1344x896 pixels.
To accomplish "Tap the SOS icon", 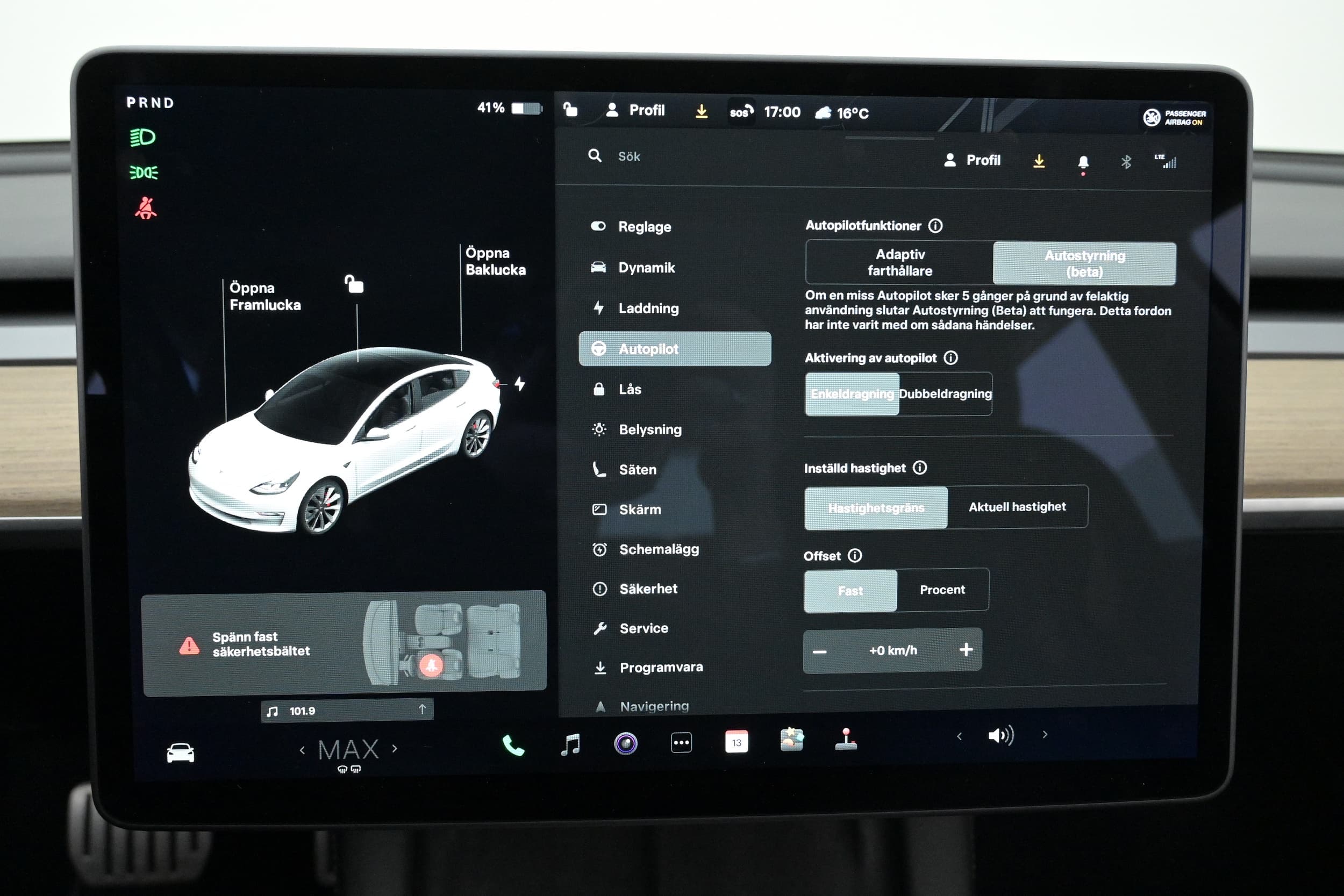I will coord(741,111).
